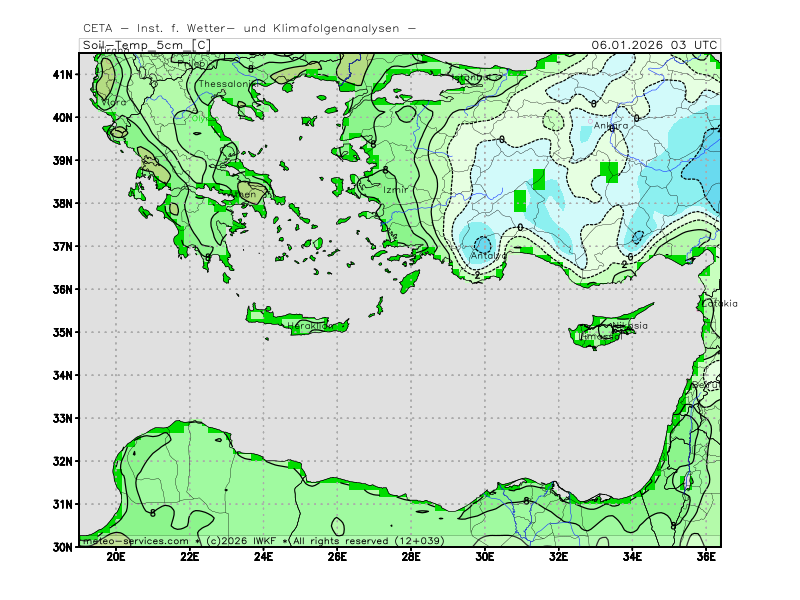Image resolution: width=800 pixels, height=600 pixels.
Task: Click the Izmir city label
Action: pos(397,189)
